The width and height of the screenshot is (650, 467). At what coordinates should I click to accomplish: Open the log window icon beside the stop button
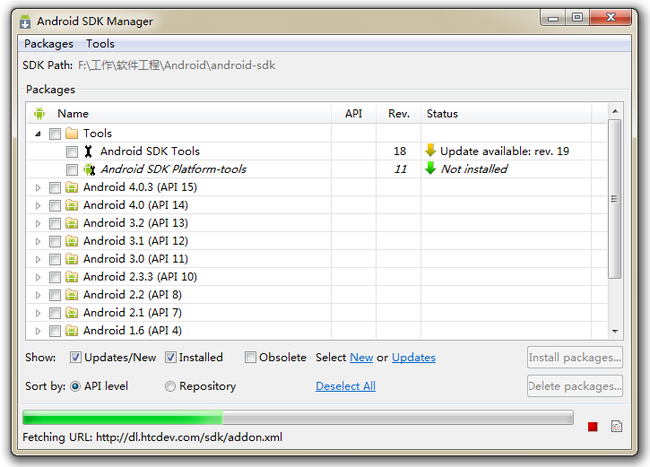(616, 426)
